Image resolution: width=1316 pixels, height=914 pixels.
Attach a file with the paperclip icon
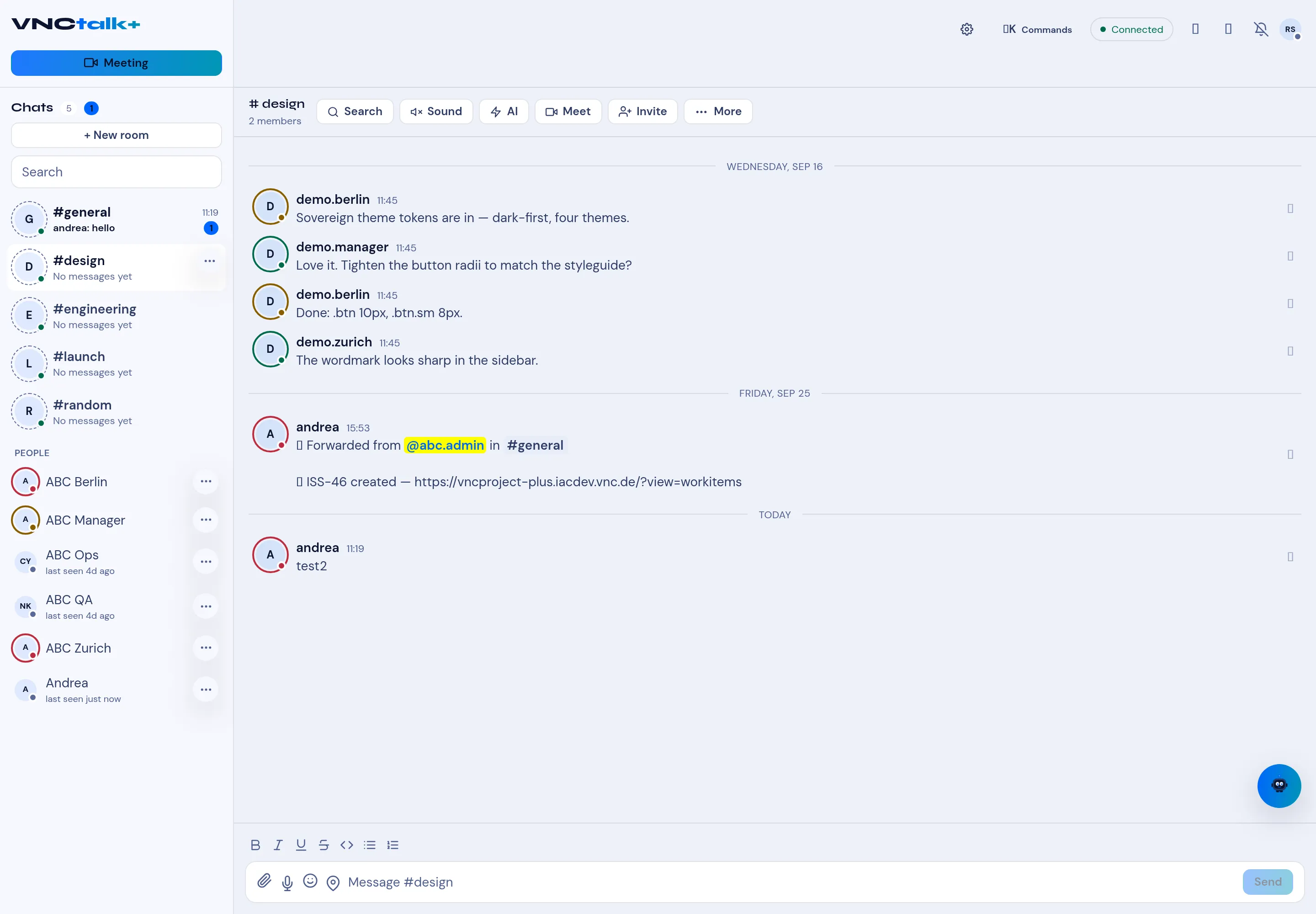264,881
